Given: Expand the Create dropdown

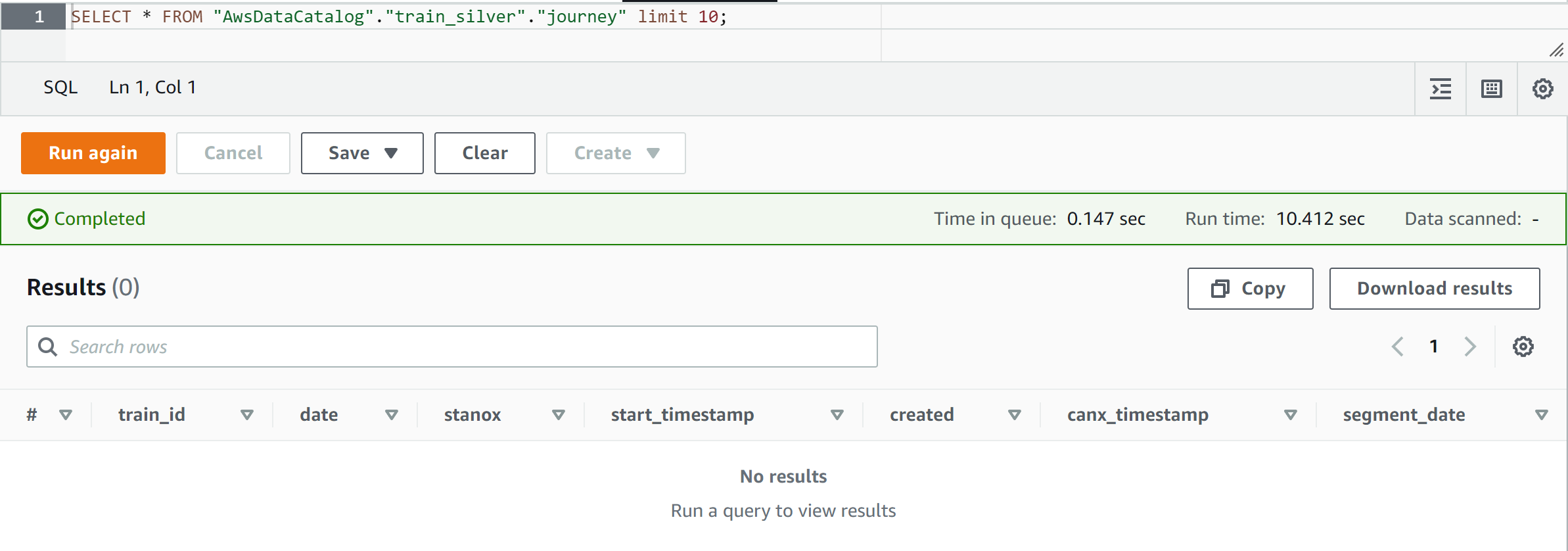Looking at the screenshot, I should coord(616,153).
